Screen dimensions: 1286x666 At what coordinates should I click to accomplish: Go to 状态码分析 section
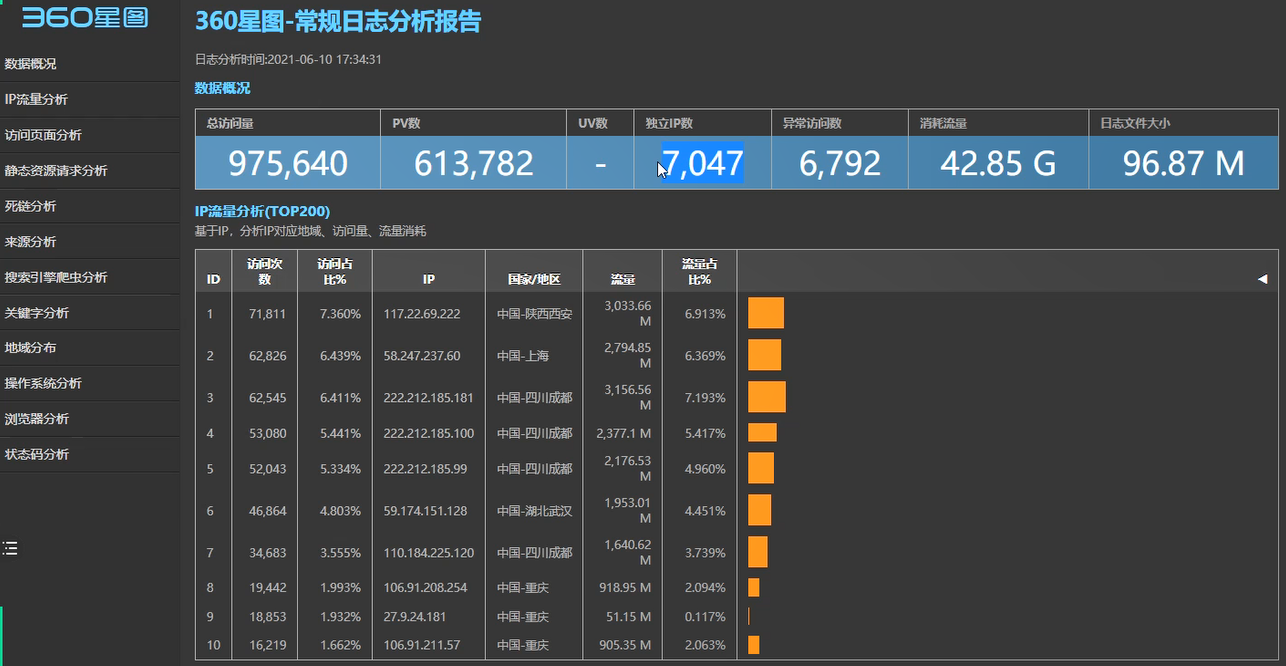pyautogui.click(x=37, y=454)
